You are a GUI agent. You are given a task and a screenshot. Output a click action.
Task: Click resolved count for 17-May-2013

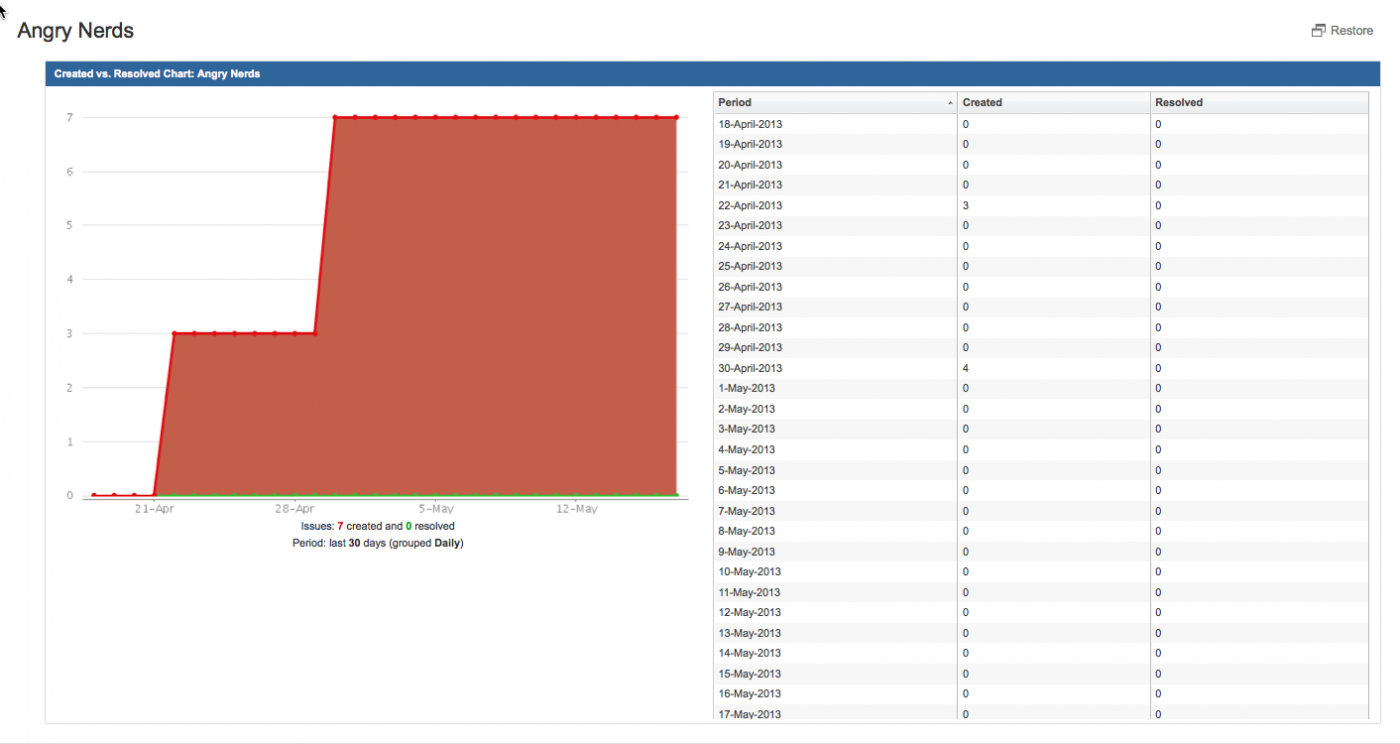[1158, 714]
